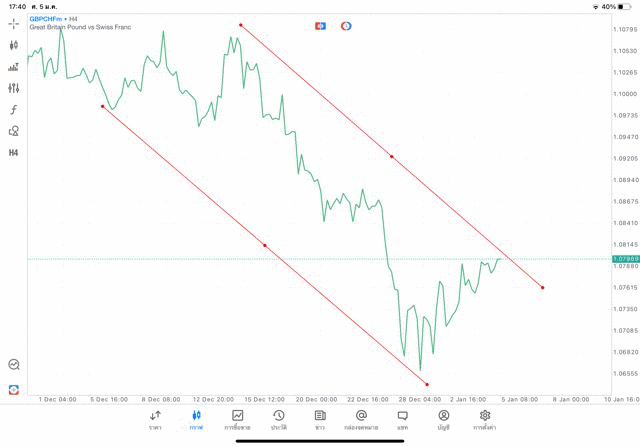640x447 pixels.
Task: Select the upper red trendline midpoint handle
Action: coord(391,157)
